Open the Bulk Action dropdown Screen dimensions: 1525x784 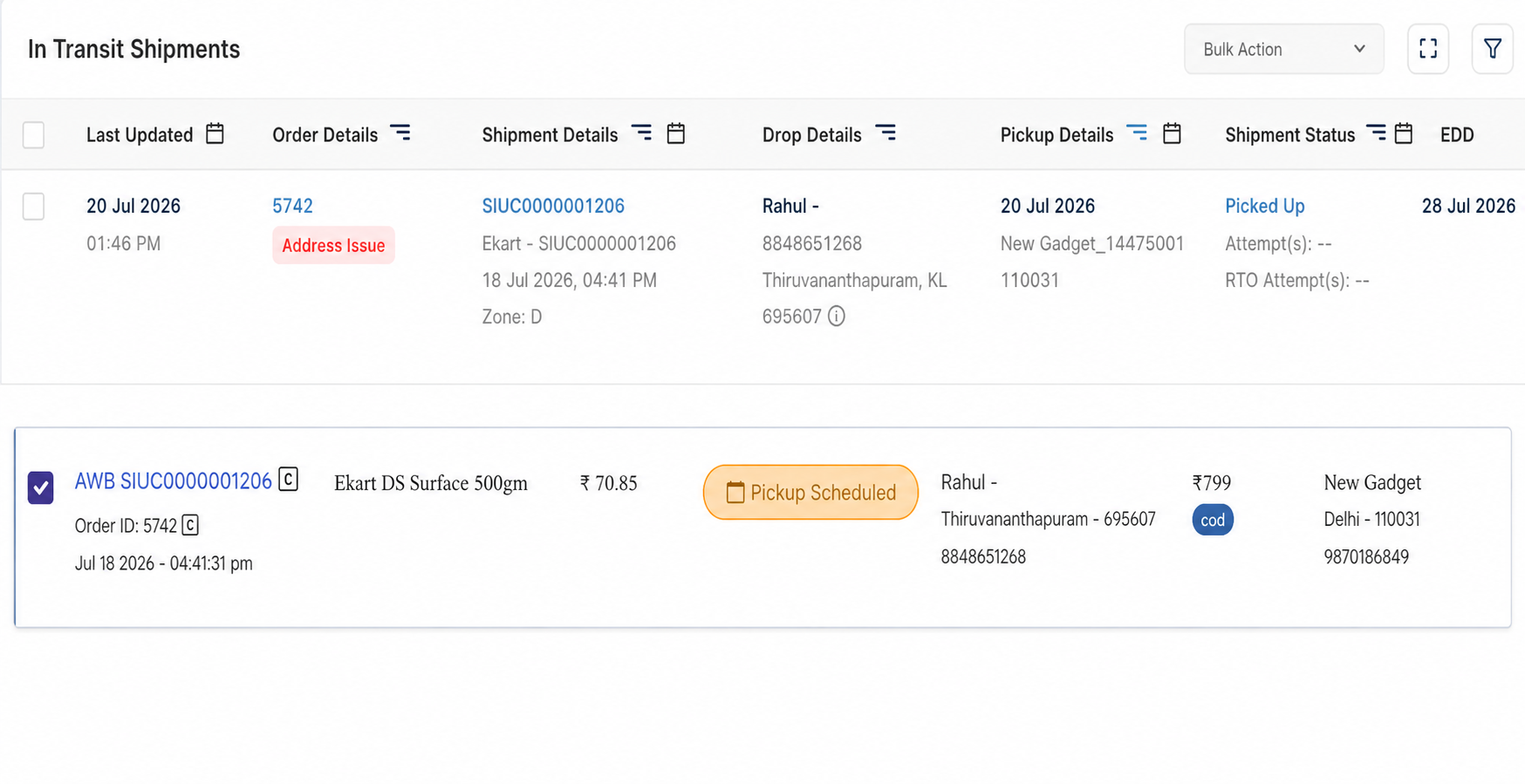[1283, 49]
